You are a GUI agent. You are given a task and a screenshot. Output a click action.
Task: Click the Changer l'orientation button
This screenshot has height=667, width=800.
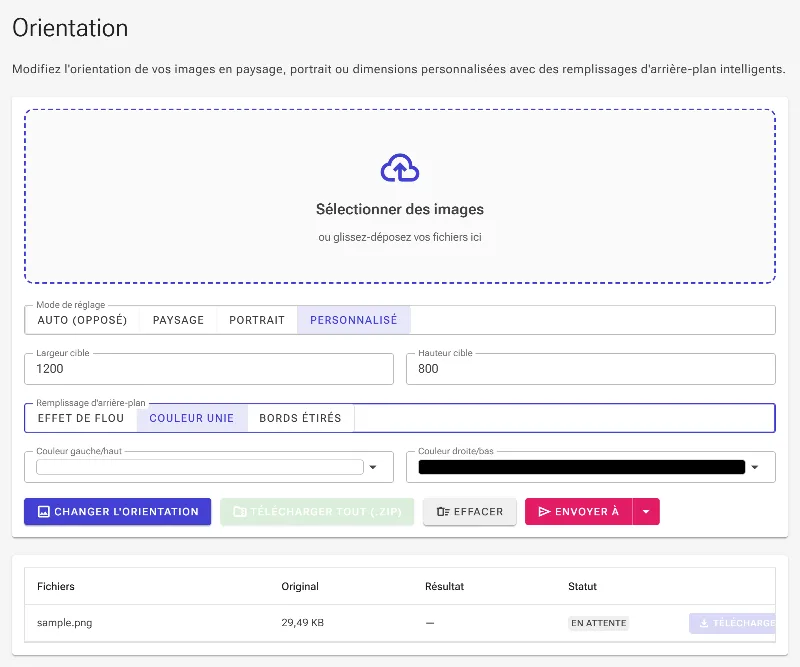click(x=117, y=511)
